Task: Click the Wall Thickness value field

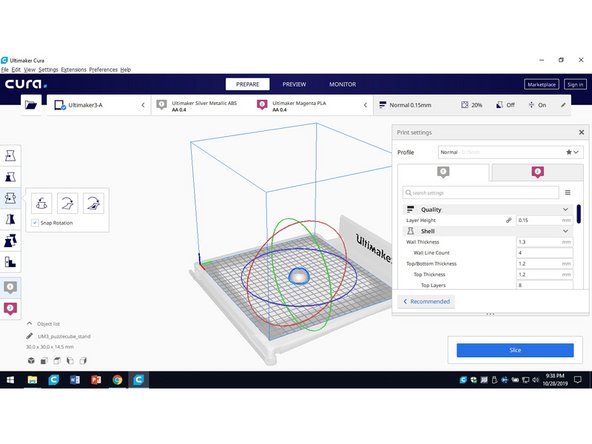Action: pyautogui.click(x=544, y=242)
